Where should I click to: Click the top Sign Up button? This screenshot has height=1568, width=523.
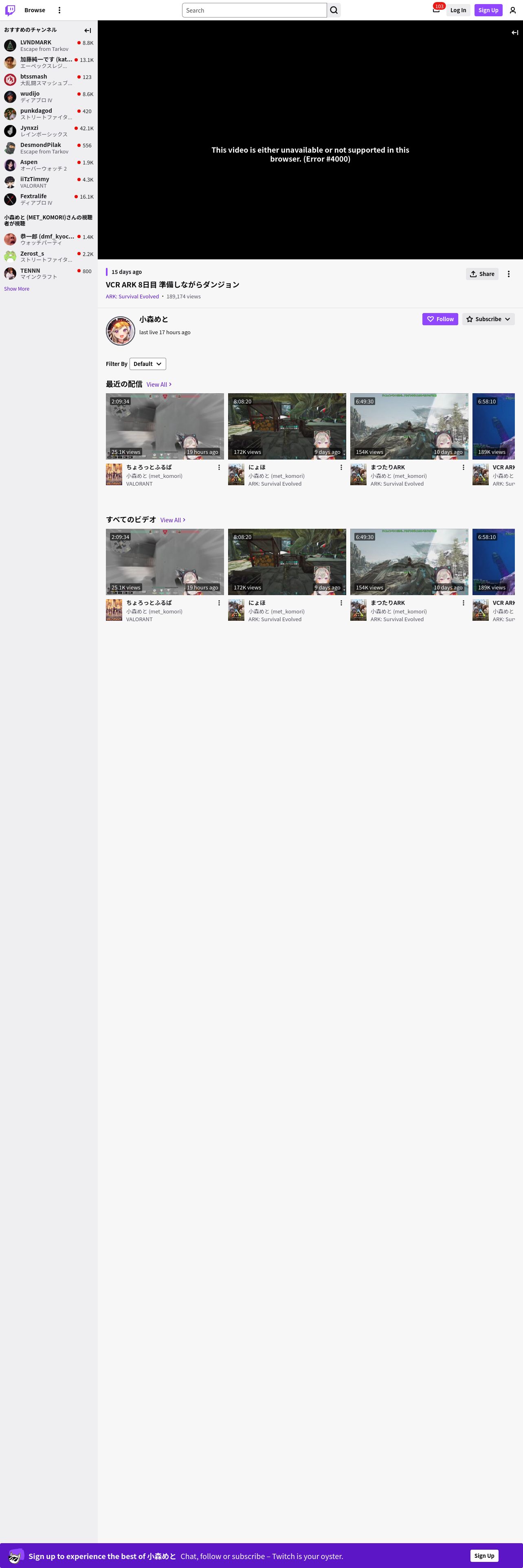[x=488, y=10]
